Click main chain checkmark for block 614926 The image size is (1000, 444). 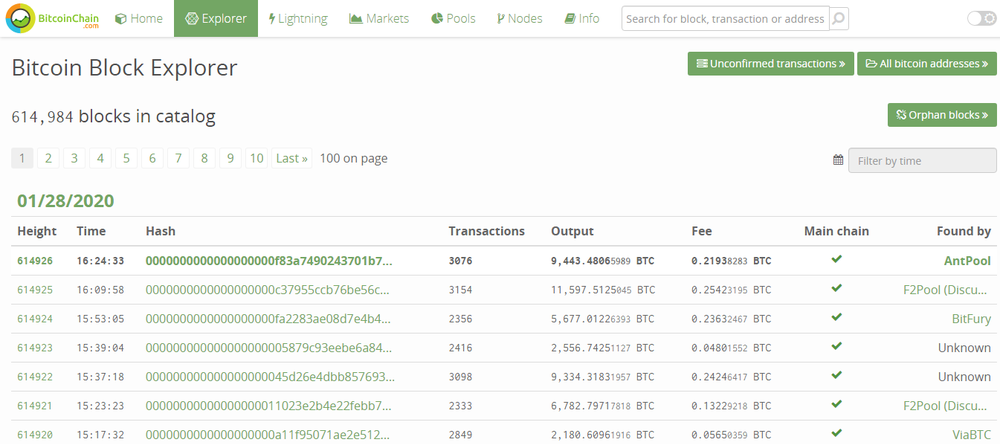pos(837,259)
